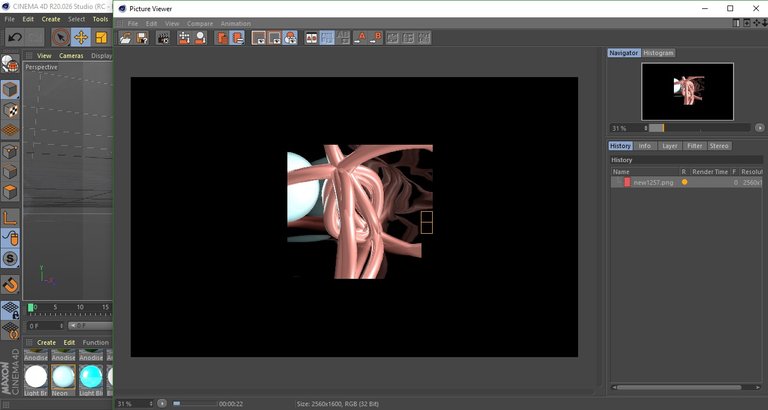Viewport: 768px width, 410px height.
Task: Click the 31 % zoom field in Navigator
Action: [627, 128]
